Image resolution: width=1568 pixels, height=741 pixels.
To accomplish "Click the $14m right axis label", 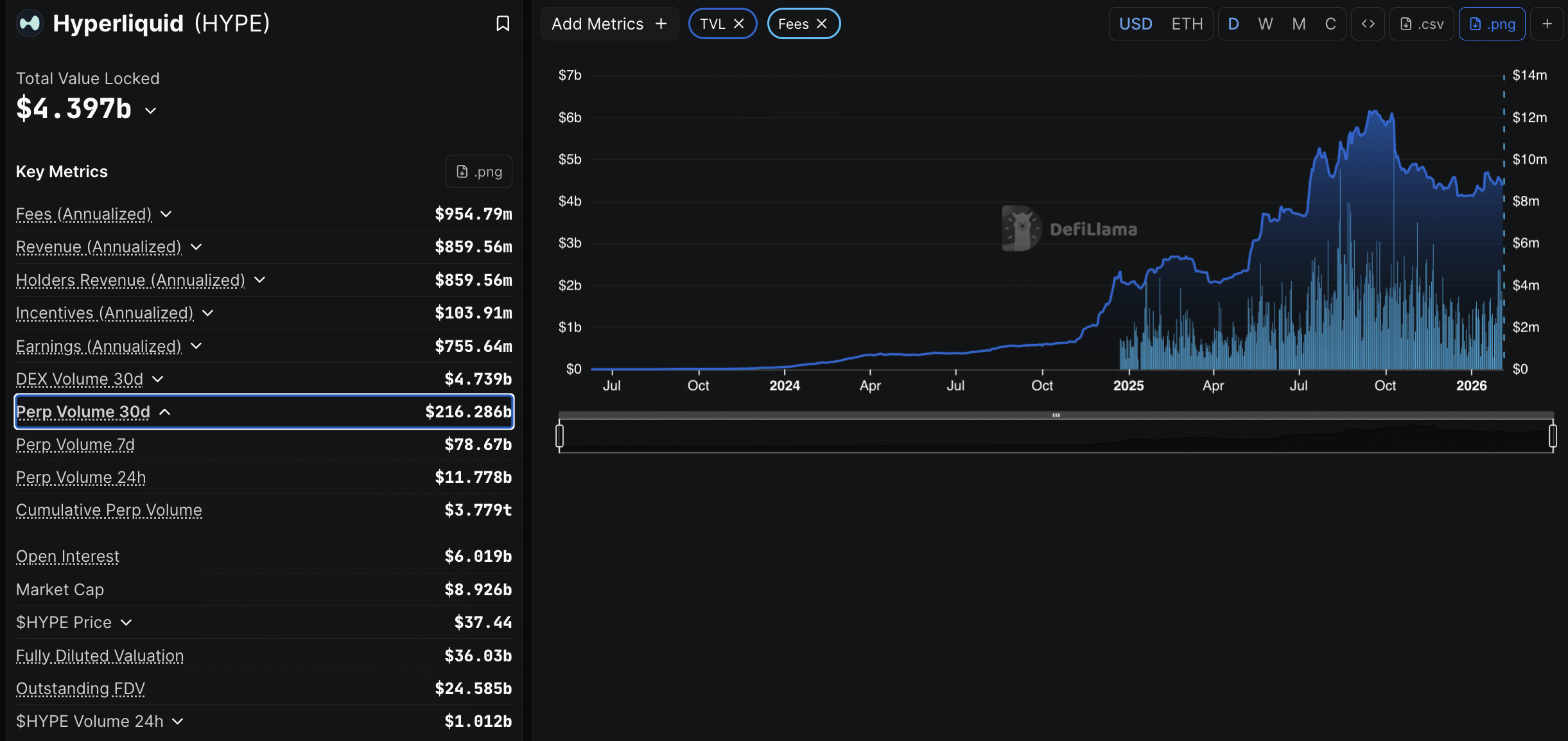I will [1529, 75].
